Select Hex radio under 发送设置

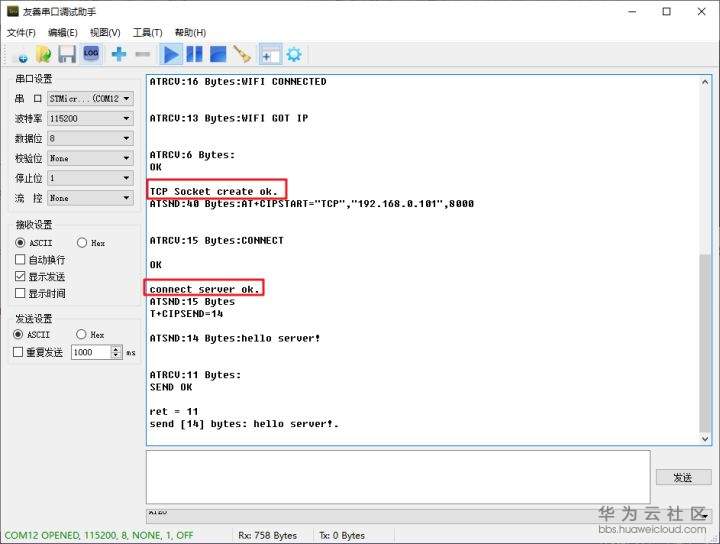coord(81,334)
